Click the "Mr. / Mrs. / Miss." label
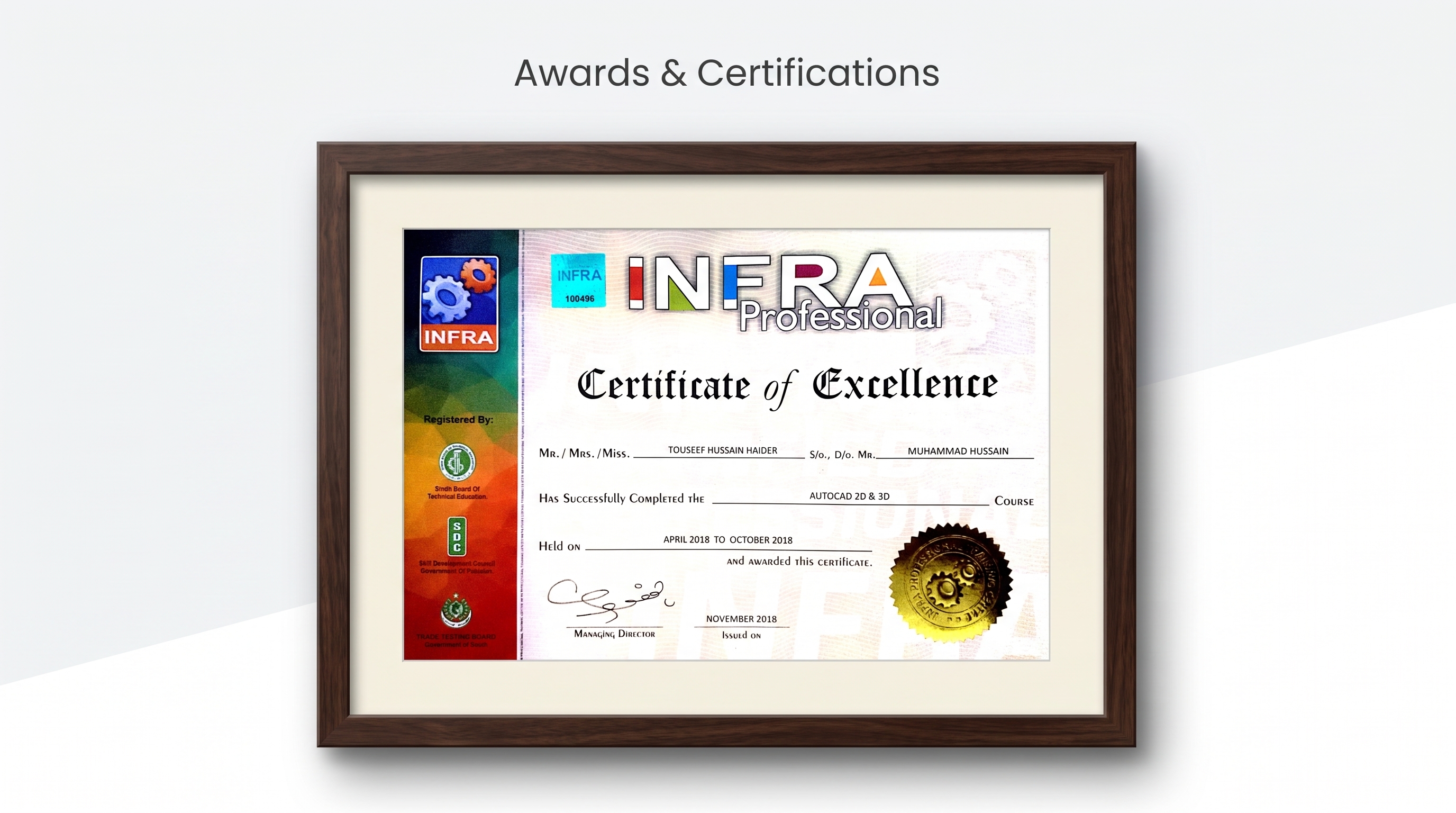The image size is (1456, 813). coord(584,453)
